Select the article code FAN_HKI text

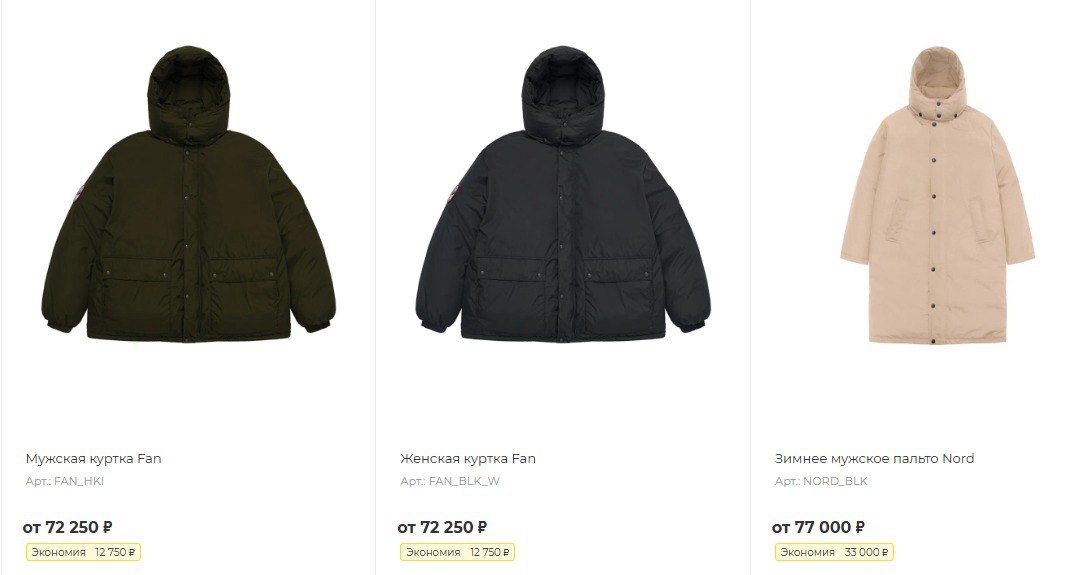[79, 481]
